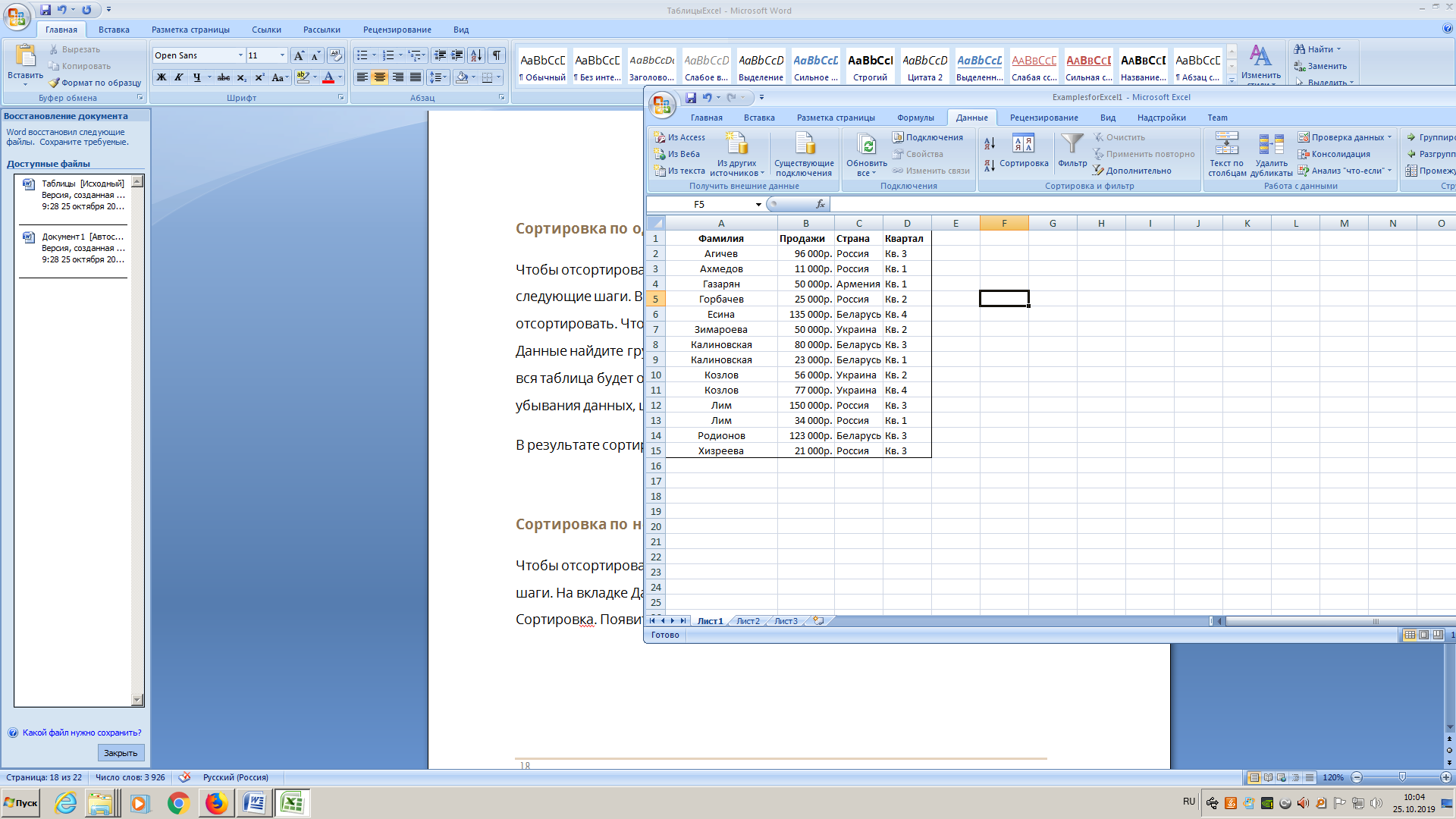Image resolution: width=1456 pixels, height=819 pixels.
Task: Expand underline style dropdown arrow in Word
Action: point(209,77)
